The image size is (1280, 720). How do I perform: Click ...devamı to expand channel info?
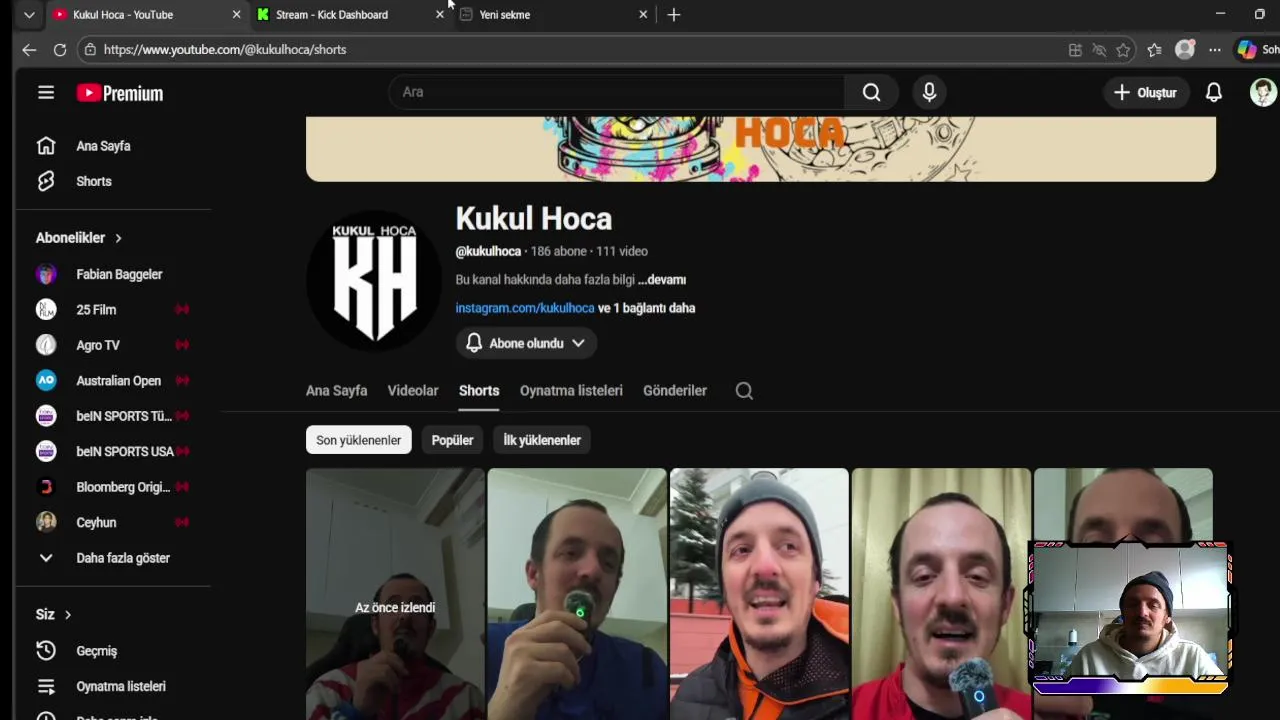662,280
